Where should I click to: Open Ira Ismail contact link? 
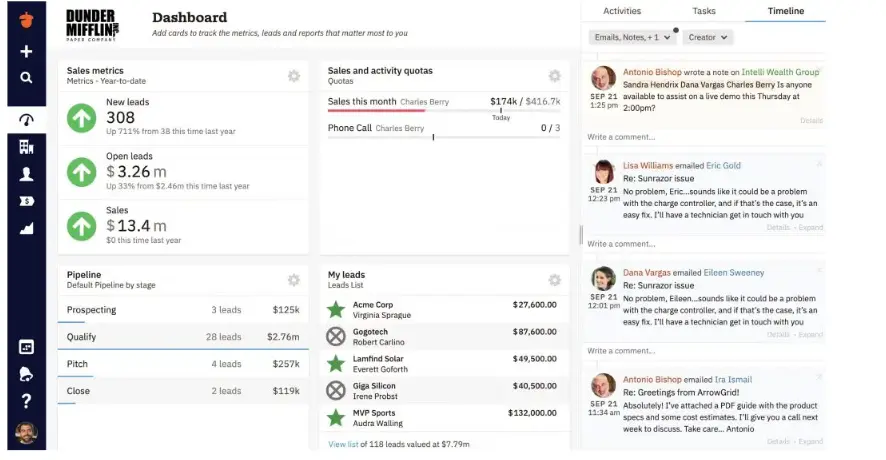(733, 379)
